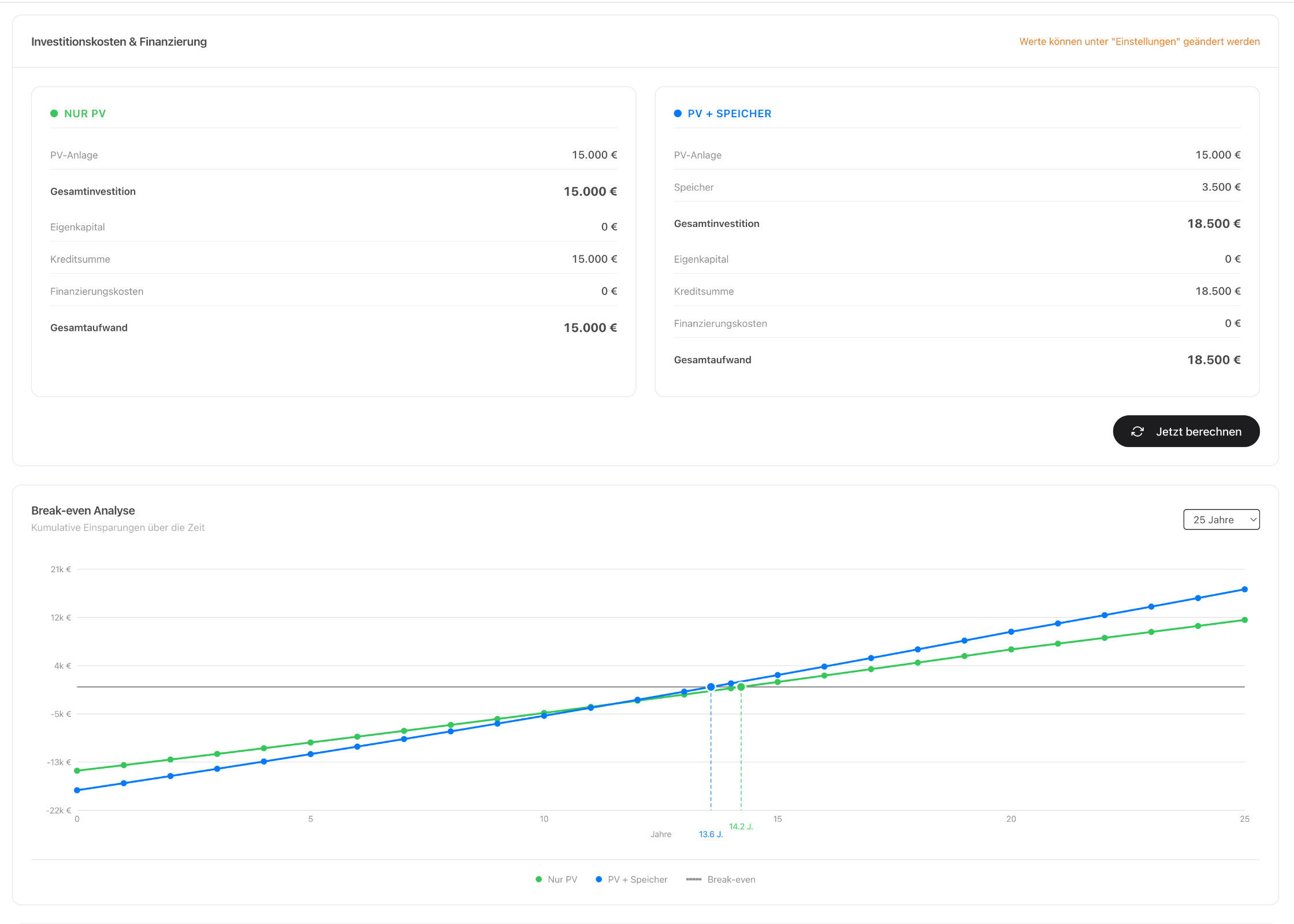The image size is (1294, 924).
Task: Toggle Break-even line legend entry
Action: (720, 879)
